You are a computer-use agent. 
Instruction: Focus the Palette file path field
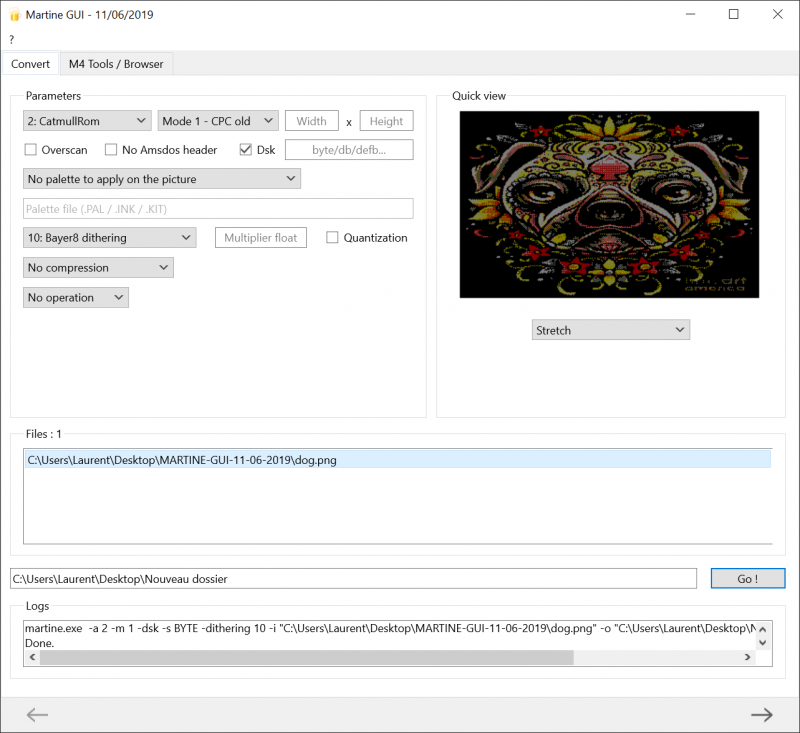click(218, 209)
